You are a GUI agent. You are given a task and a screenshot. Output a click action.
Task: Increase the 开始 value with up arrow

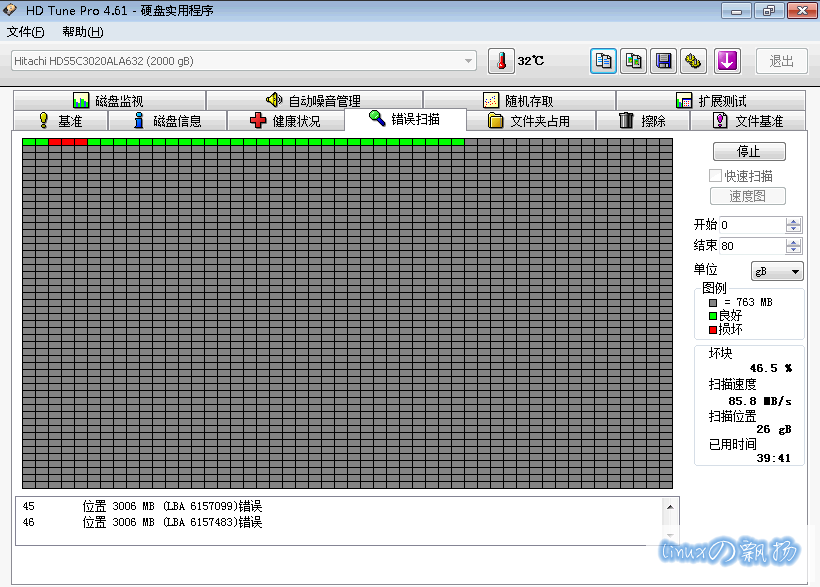pyautogui.click(x=793, y=221)
